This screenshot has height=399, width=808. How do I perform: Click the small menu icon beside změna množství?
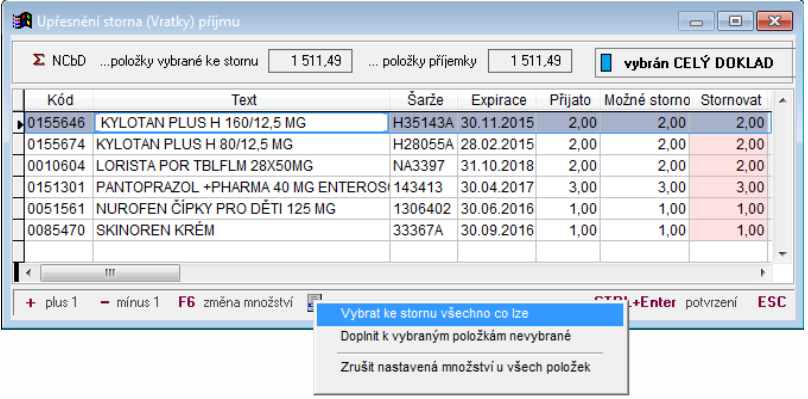tap(313, 302)
